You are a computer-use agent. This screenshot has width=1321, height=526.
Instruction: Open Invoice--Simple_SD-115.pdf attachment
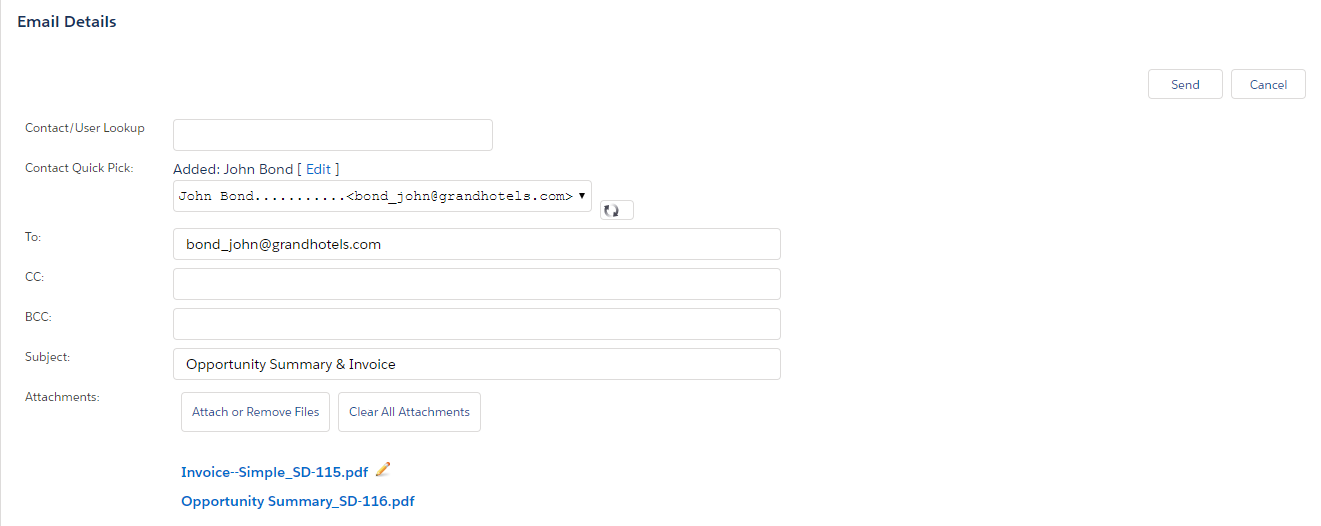click(x=274, y=472)
